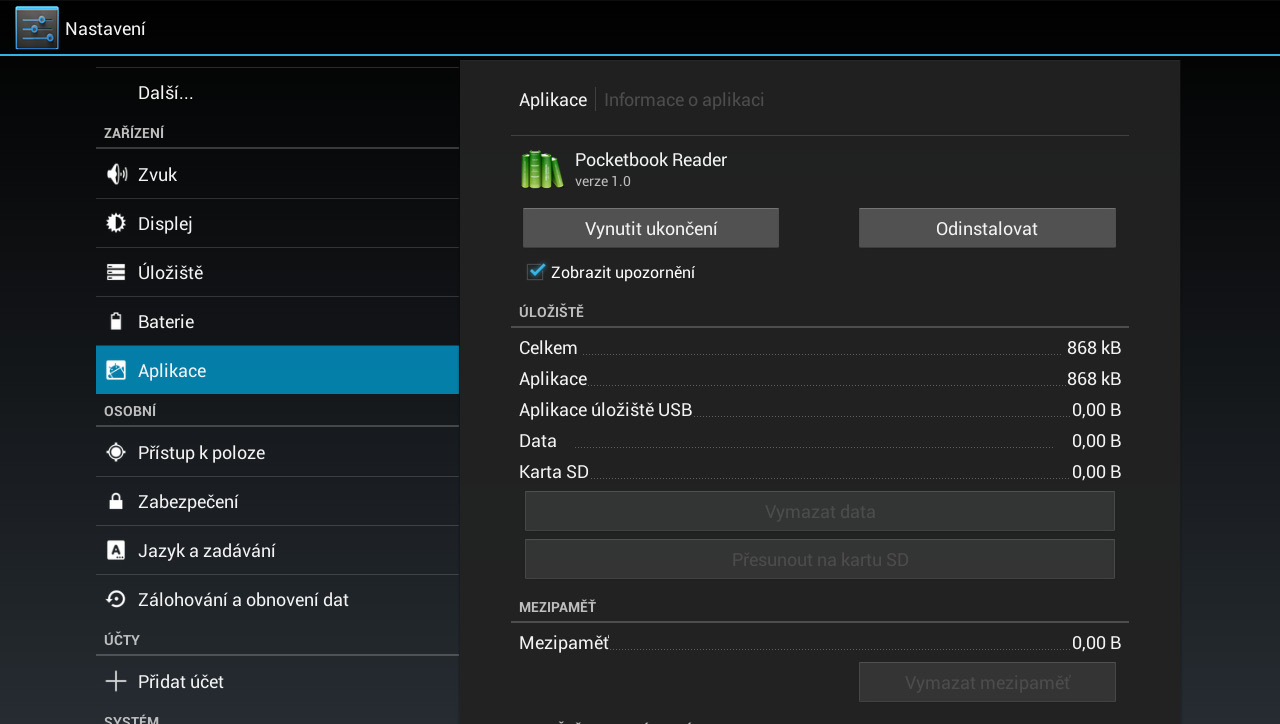Click the Zabezpečení lock icon
This screenshot has height=724, width=1280.
(x=116, y=501)
